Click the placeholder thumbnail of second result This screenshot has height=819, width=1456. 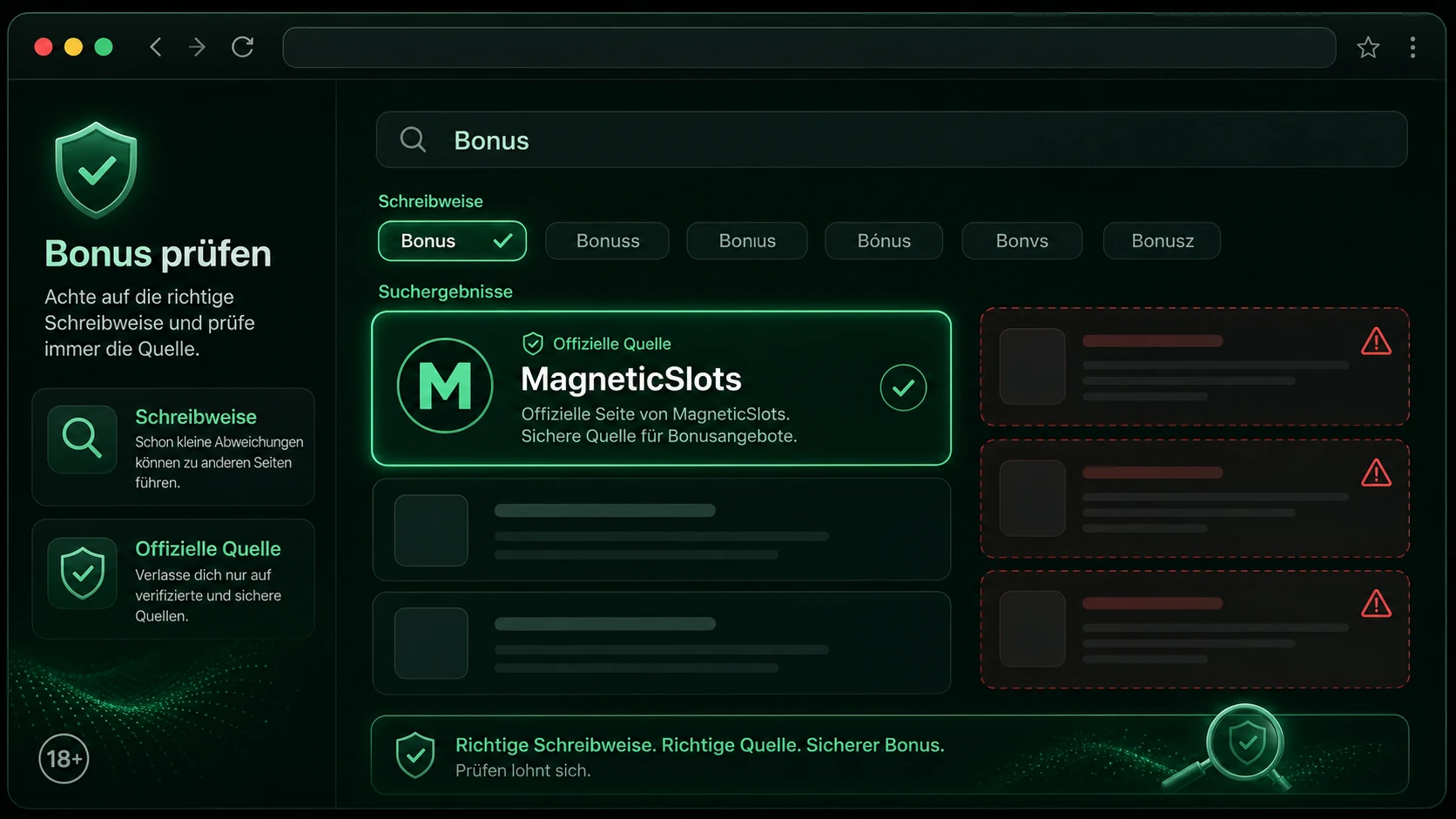point(431,530)
